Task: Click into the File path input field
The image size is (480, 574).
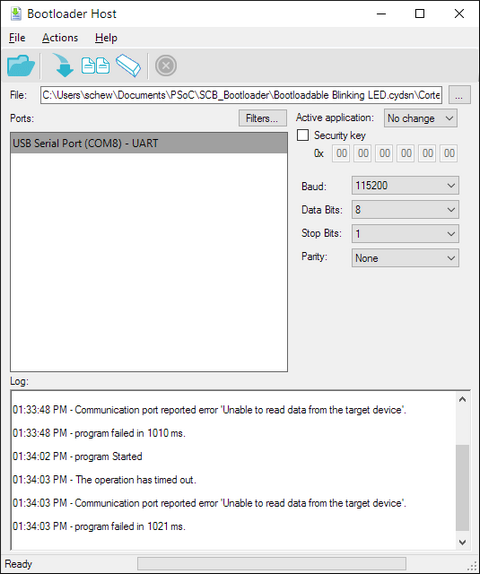Action: (241, 95)
